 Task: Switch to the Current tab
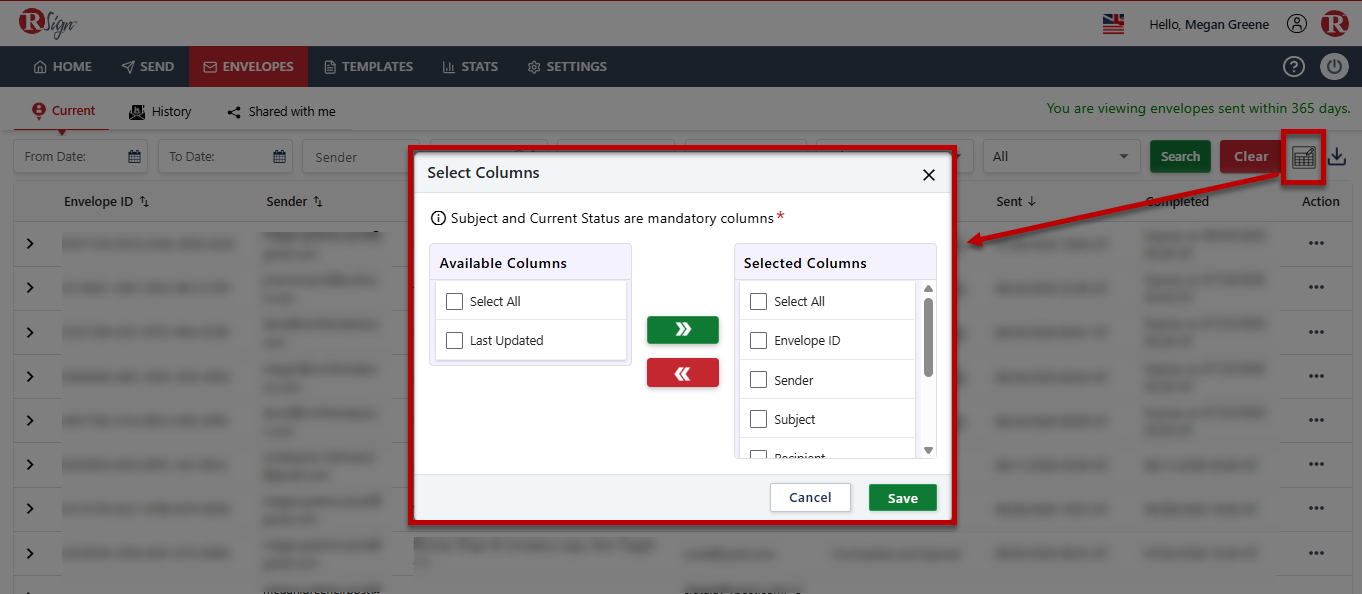(63, 111)
